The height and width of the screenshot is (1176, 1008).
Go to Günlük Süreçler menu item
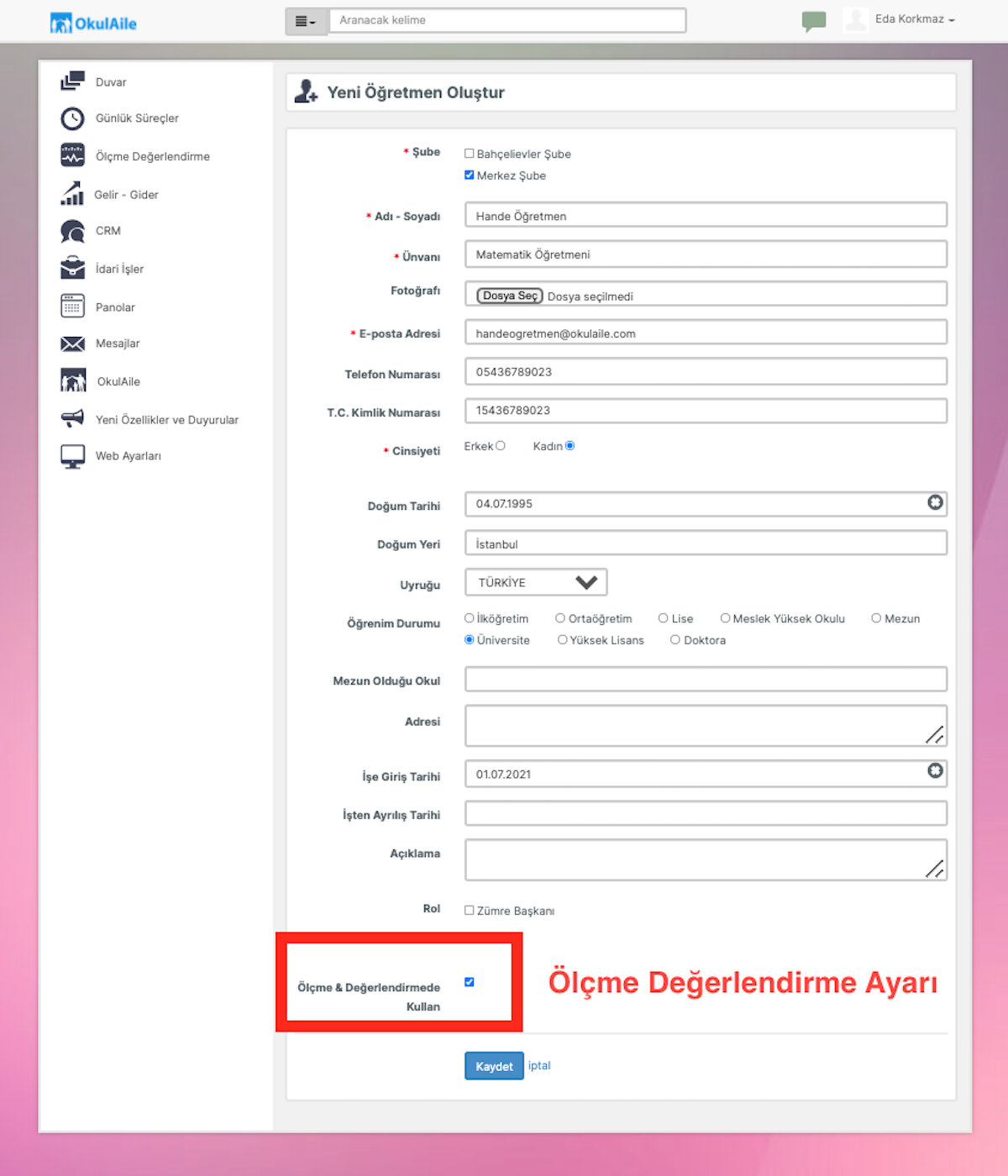pos(137,118)
